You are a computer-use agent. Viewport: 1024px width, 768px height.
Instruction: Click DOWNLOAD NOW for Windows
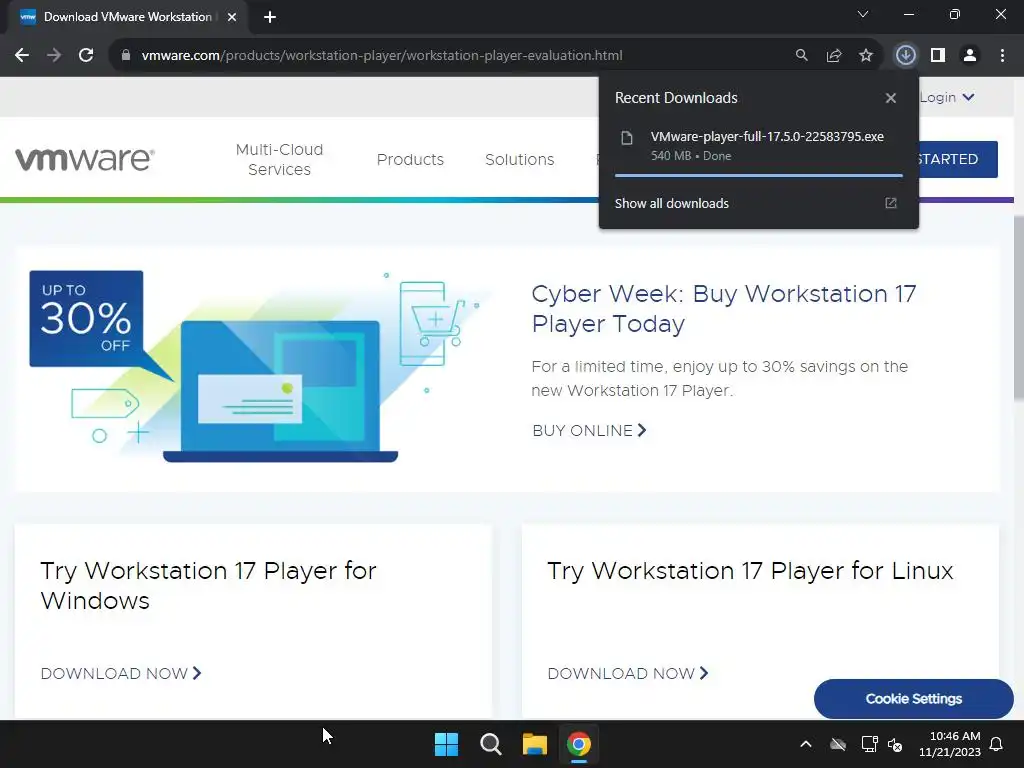click(121, 673)
